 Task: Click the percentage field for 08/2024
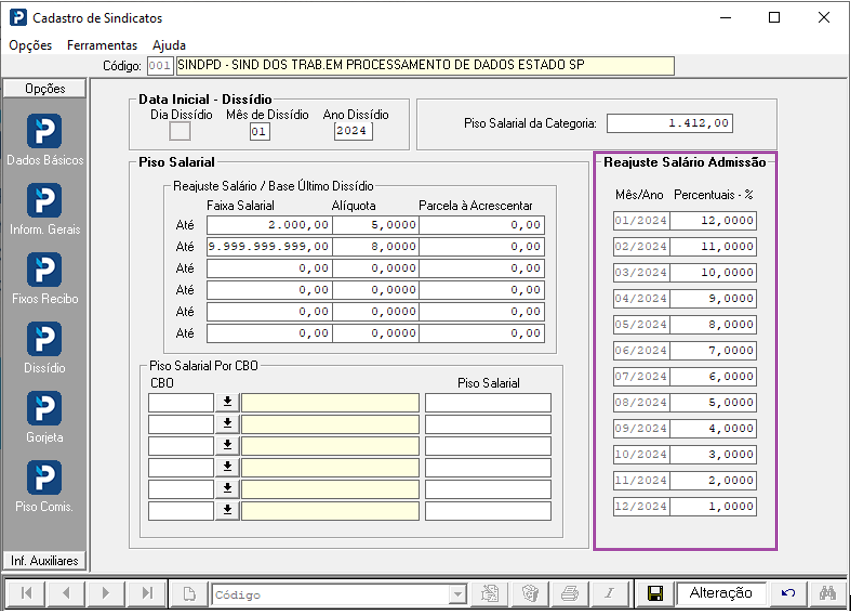[x=713, y=402]
